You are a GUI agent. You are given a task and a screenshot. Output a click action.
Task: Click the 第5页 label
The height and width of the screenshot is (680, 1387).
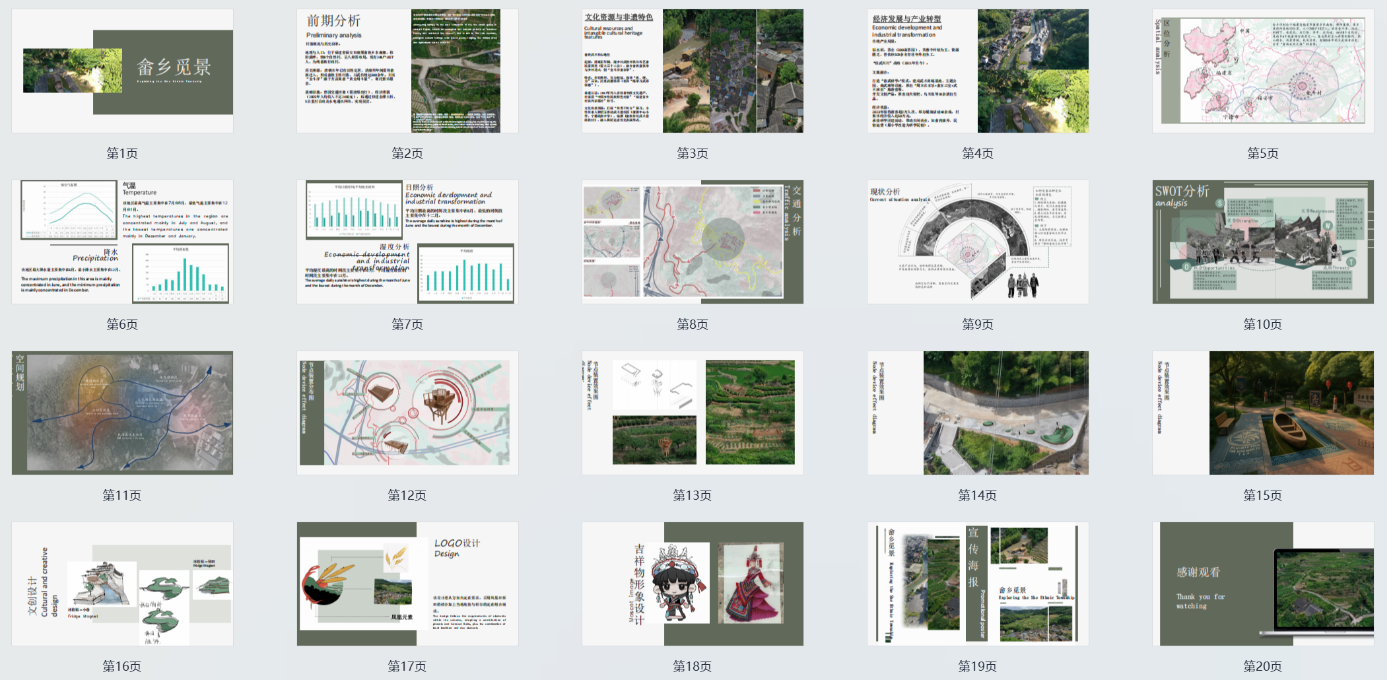(x=1263, y=154)
